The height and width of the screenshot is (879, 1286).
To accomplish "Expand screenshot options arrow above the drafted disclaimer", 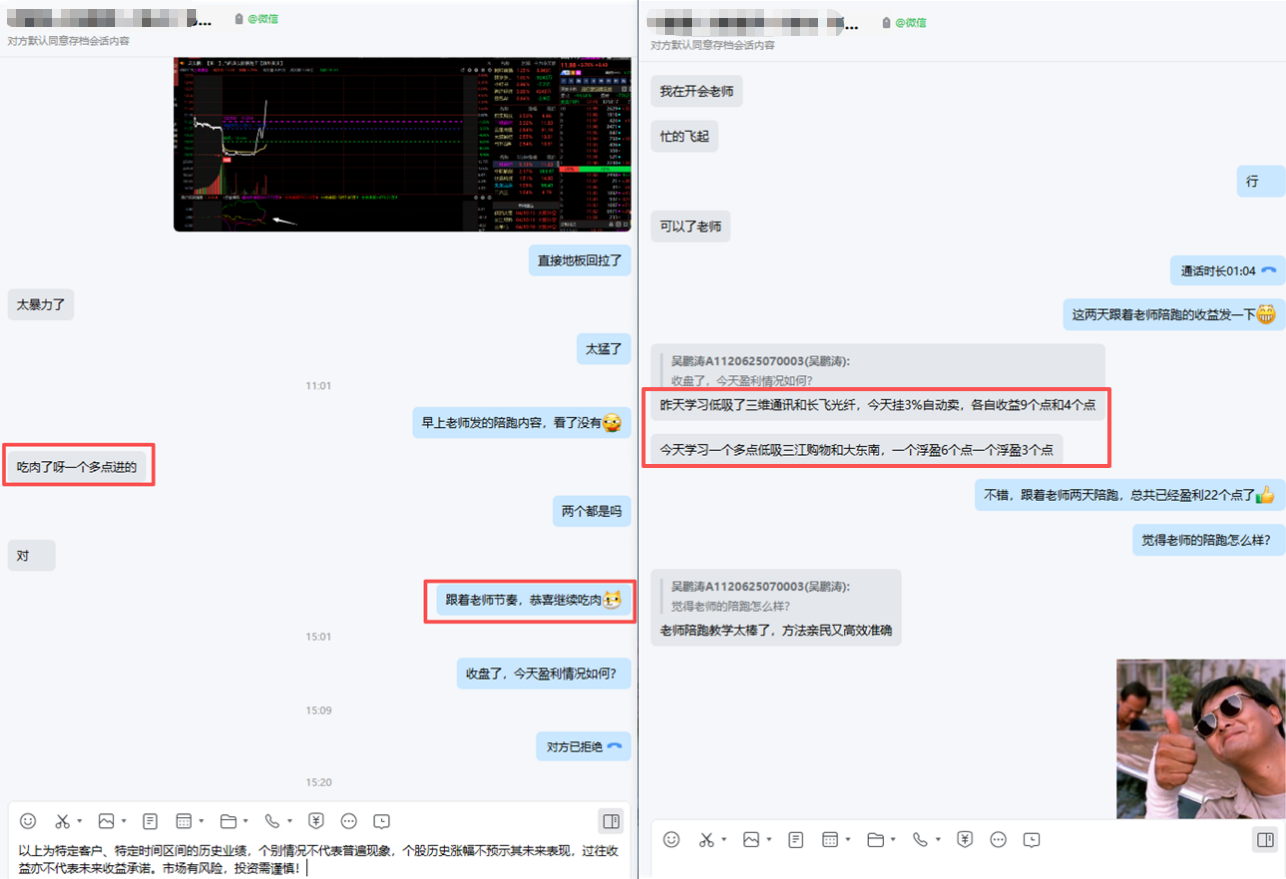I will click(79, 822).
